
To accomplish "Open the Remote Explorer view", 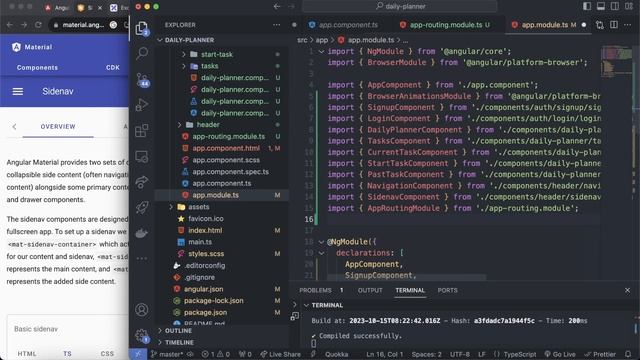I will point(142,156).
